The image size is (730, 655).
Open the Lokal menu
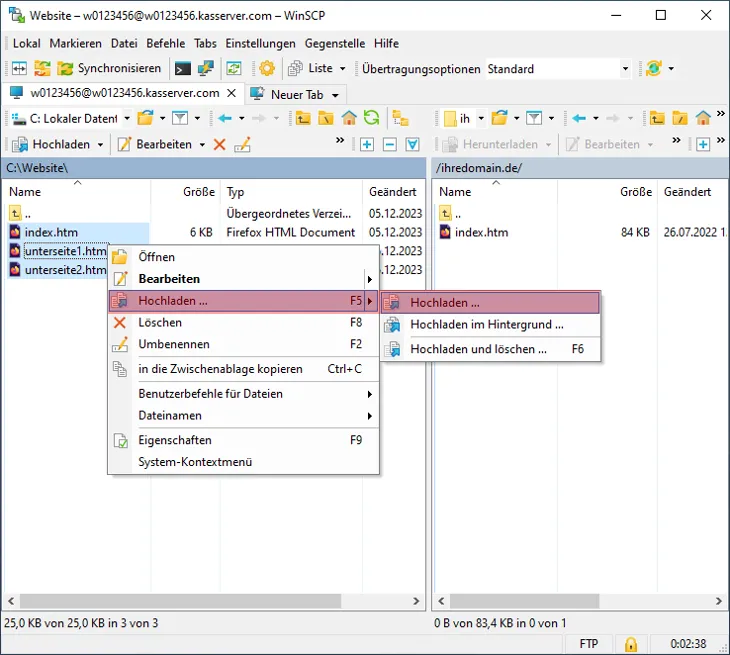(x=27, y=43)
